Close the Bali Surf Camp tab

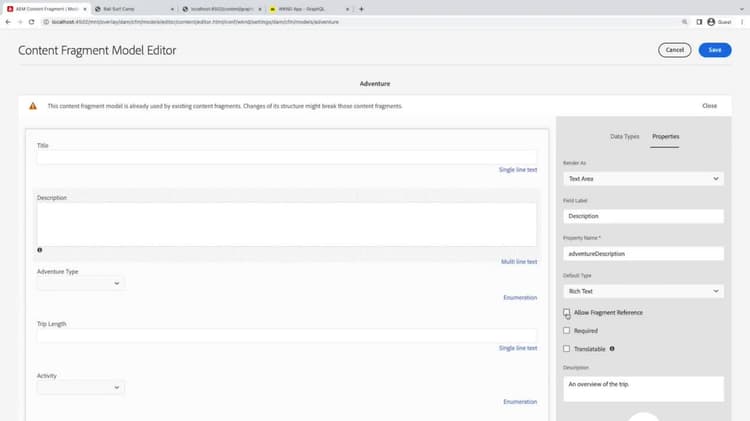click(172, 9)
